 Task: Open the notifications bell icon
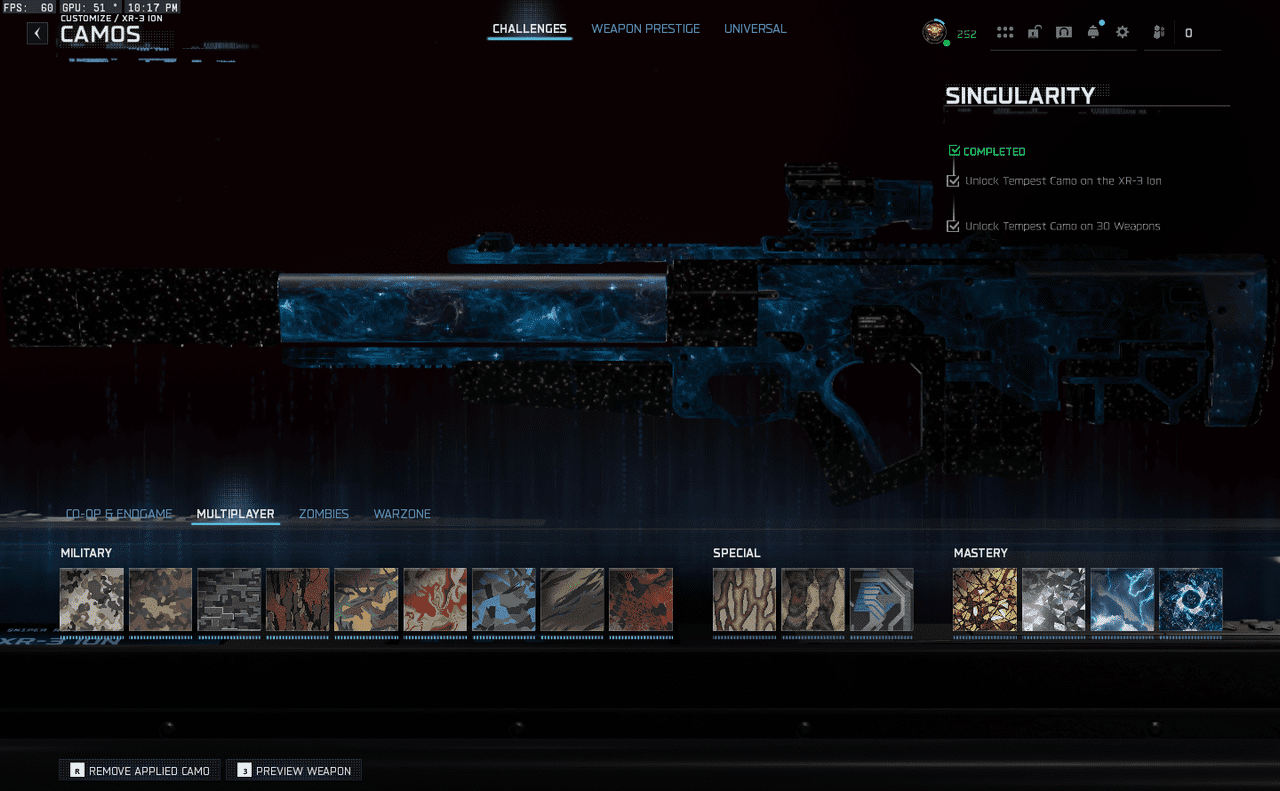[x=1093, y=33]
